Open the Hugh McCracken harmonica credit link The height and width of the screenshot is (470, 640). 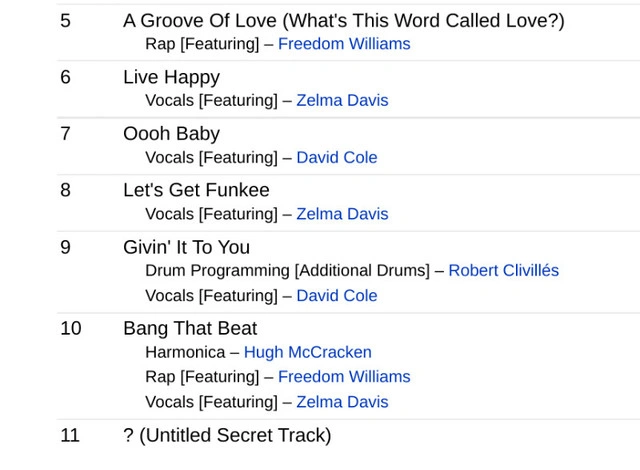(x=307, y=352)
